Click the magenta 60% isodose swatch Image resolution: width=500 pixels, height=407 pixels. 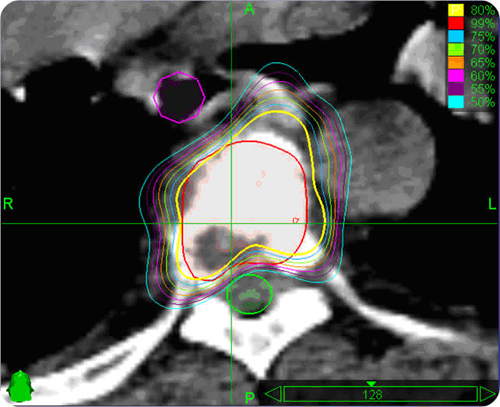point(456,76)
